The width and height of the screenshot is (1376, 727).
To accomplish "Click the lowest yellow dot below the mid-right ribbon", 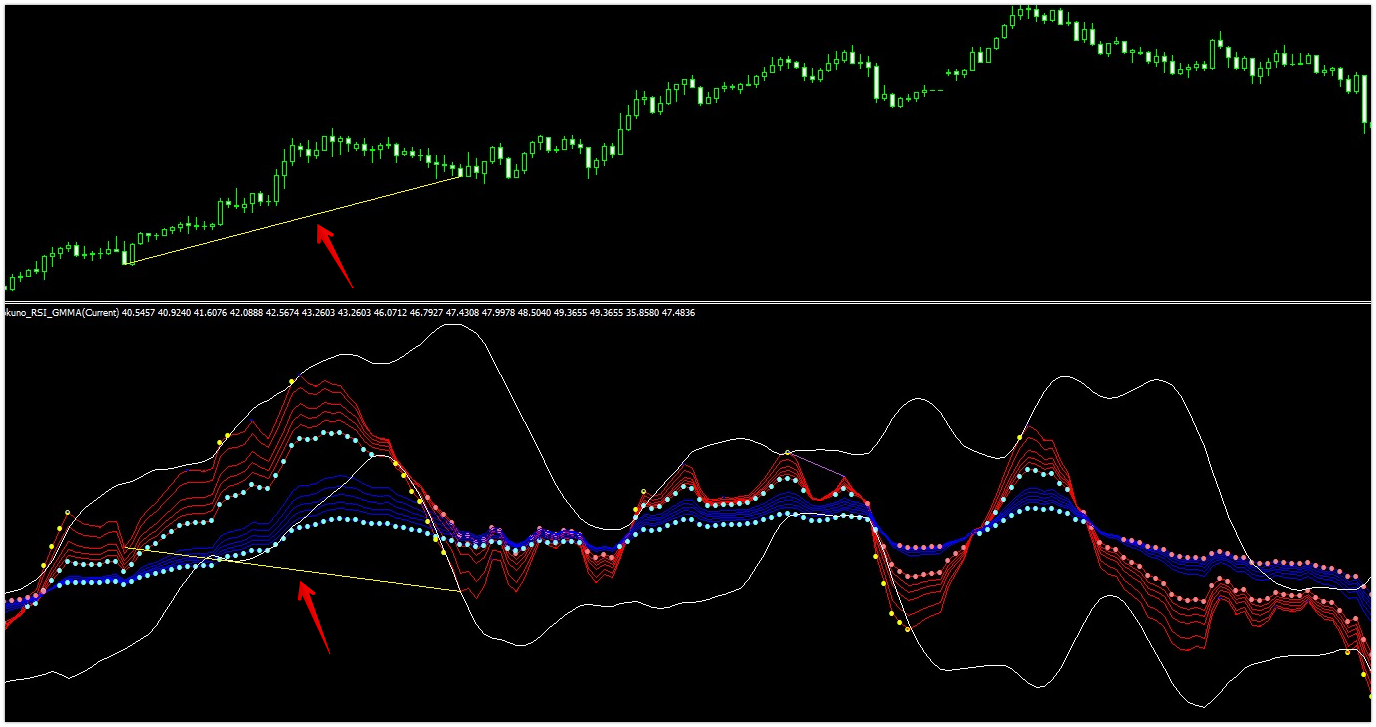I will 908,629.
